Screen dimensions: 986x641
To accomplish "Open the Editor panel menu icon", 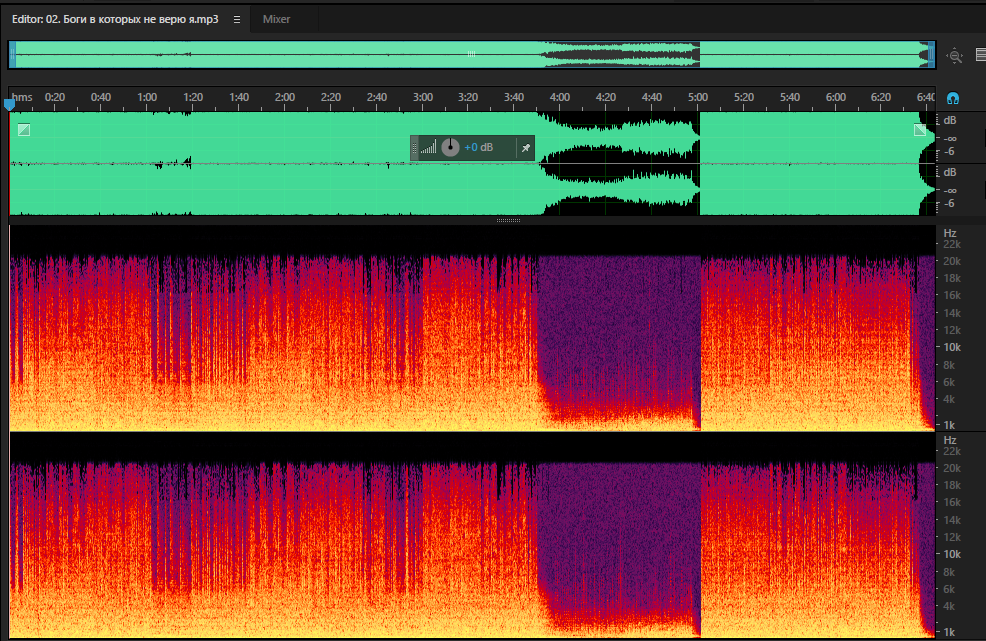I will [237, 20].
